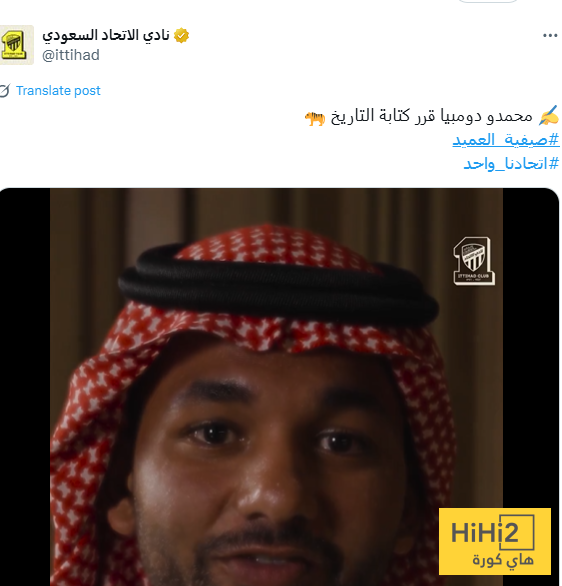Click account name نادي الاتحاد السعودي
Viewport: 562px width, 586px height.
(x=106, y=35)
